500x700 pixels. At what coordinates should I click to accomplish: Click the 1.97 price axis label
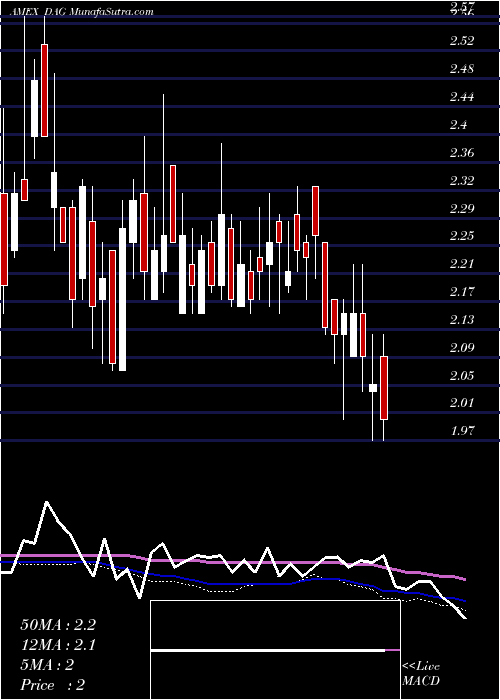462,431
